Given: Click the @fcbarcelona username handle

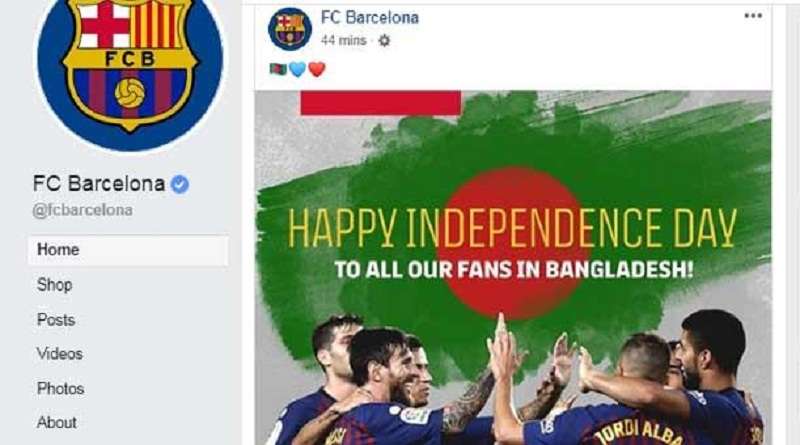Looking at the screenshot, I should 83,210.
